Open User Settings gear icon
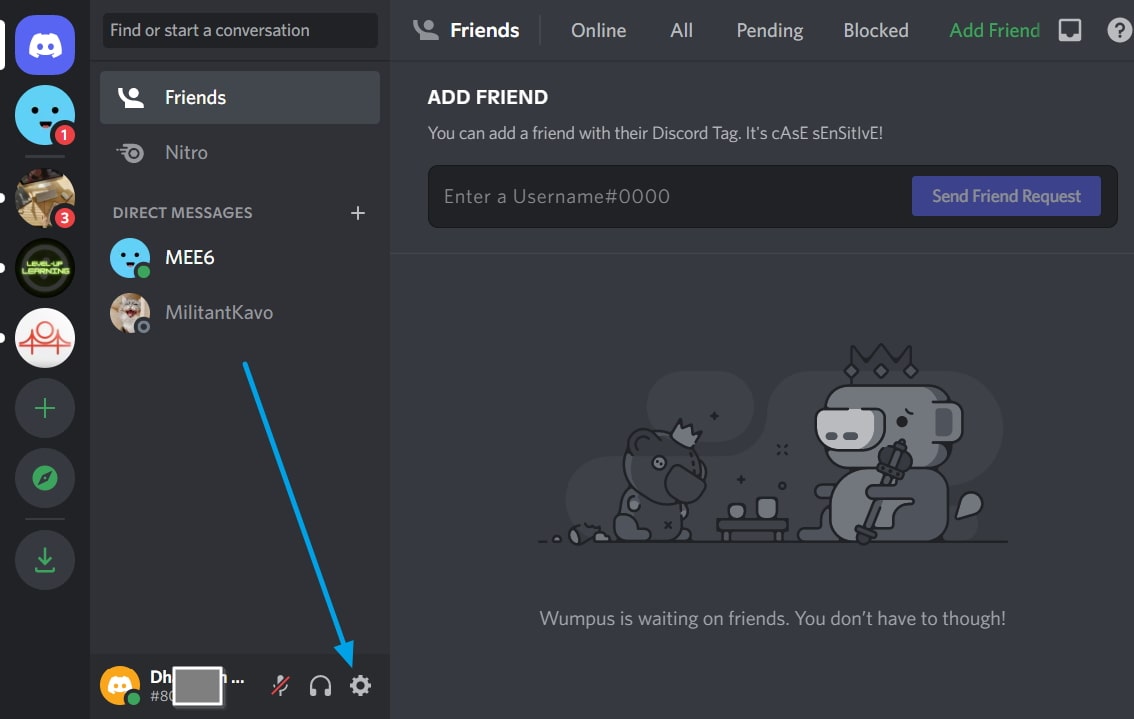The width and height of the screenshot is (1134, 719). [360, 685]
